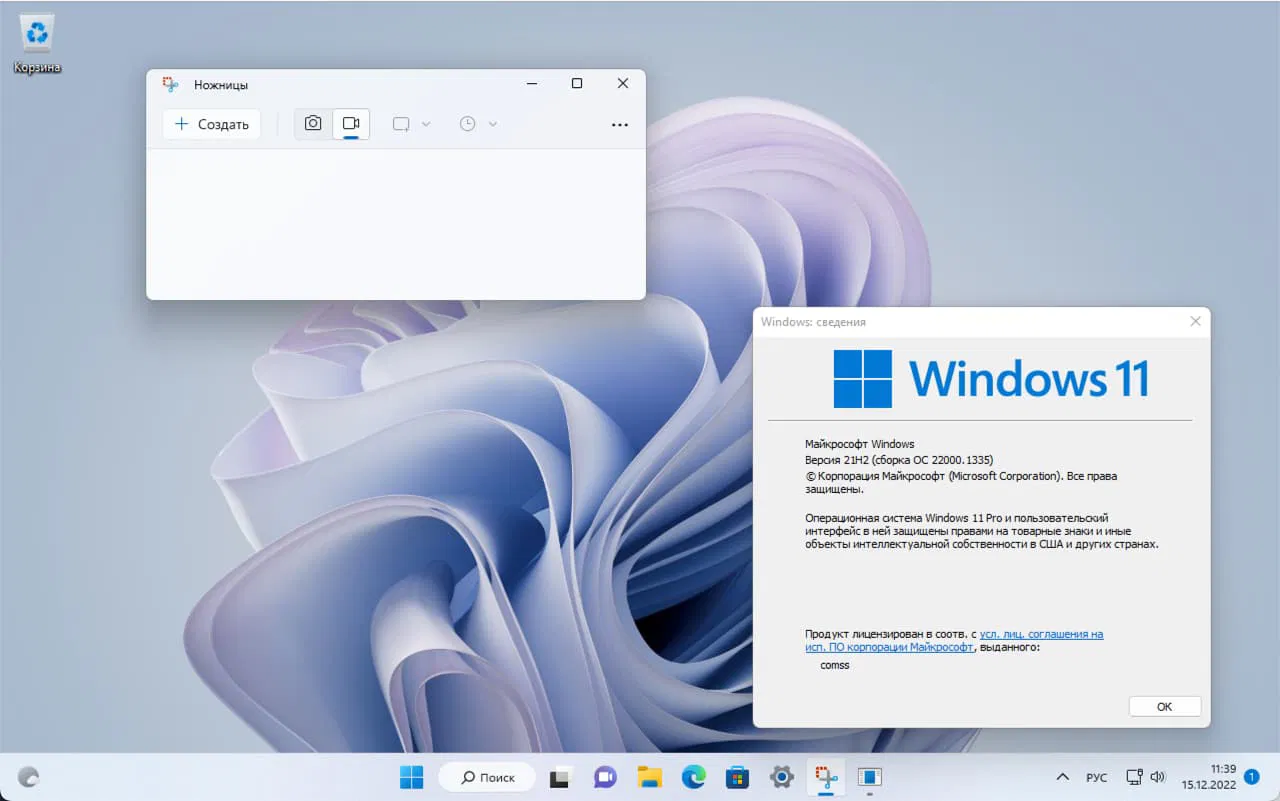Click the Snipping Tool taskbar icon
The image size is (1280, 801).
[x=826, y=777]
